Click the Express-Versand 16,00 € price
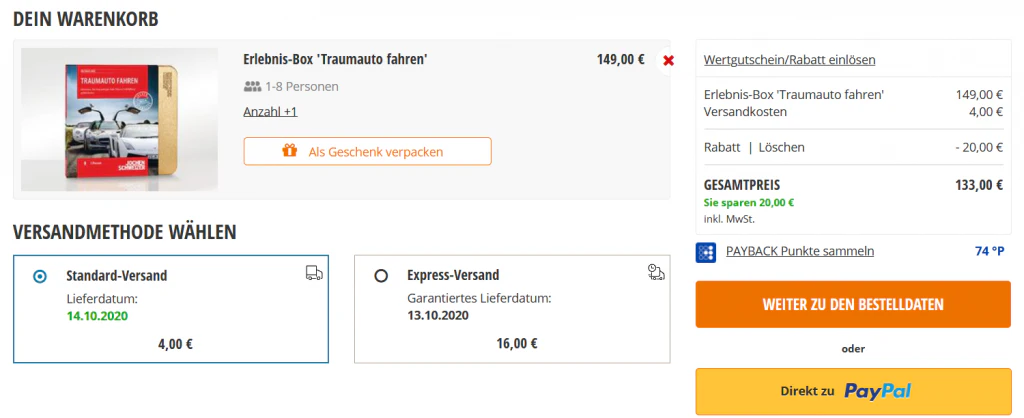 [x=517, y=343]
